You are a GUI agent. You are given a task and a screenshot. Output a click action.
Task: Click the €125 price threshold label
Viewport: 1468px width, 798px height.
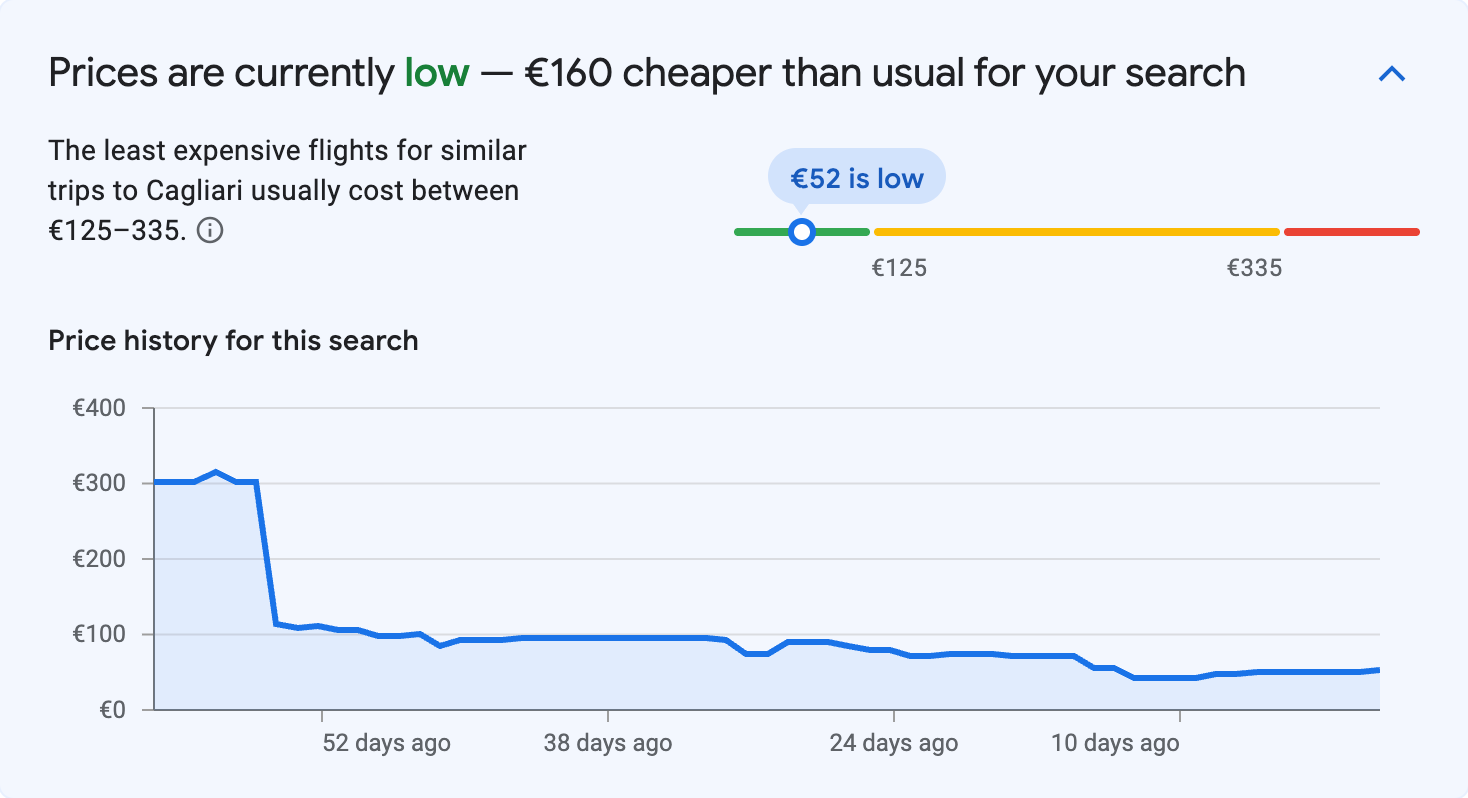tap(899, 267)
